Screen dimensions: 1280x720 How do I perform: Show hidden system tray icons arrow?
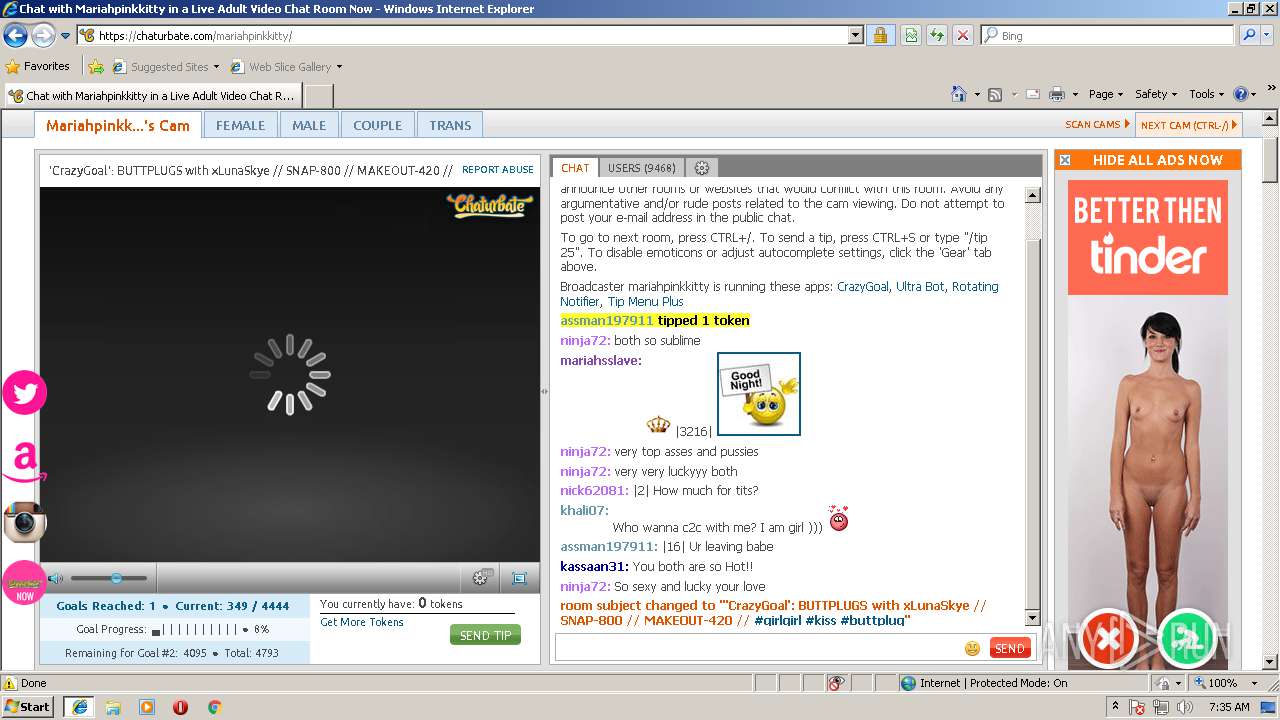click(1115, 707)
